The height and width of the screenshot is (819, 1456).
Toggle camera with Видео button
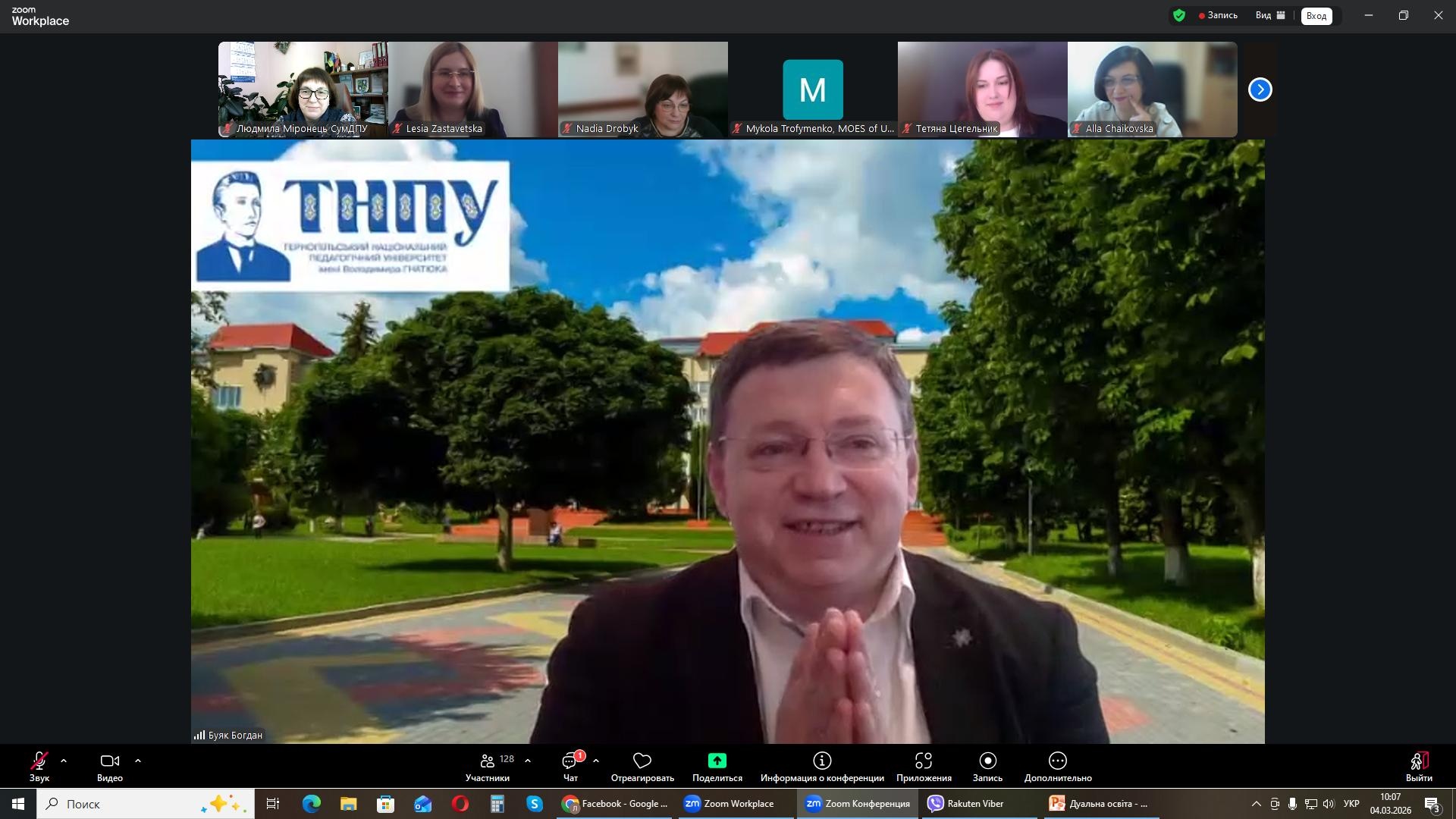coord(110,766)
